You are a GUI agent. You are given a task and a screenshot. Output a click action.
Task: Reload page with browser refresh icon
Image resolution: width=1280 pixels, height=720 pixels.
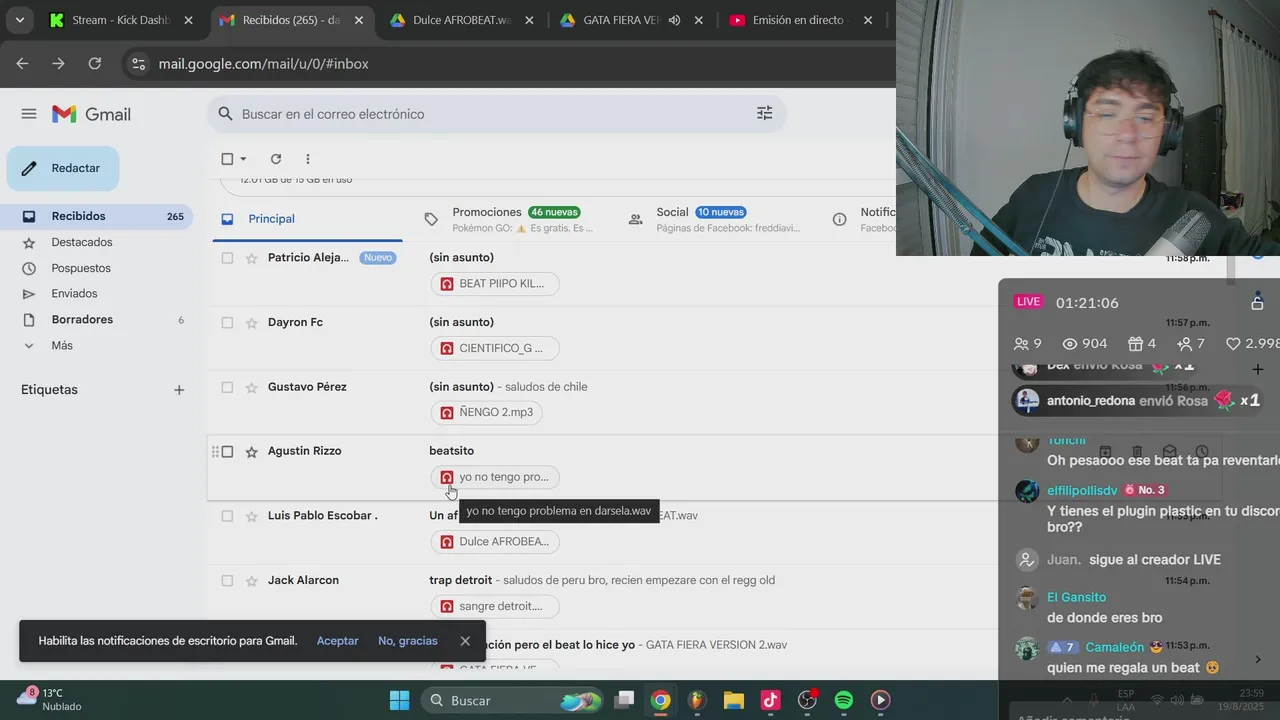click(x=94, y=63)
